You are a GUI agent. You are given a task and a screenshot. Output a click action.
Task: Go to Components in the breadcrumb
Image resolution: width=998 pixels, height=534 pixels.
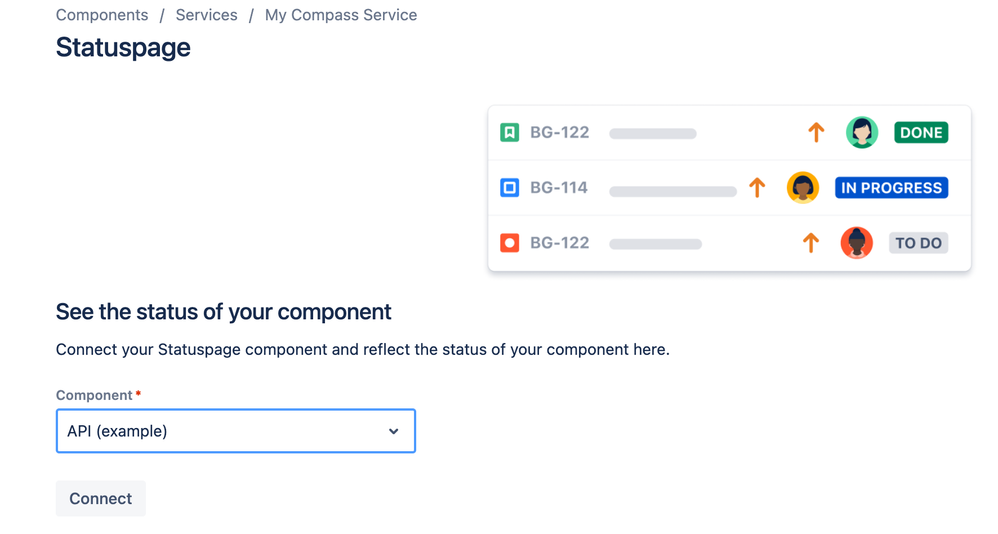point(102,15)
